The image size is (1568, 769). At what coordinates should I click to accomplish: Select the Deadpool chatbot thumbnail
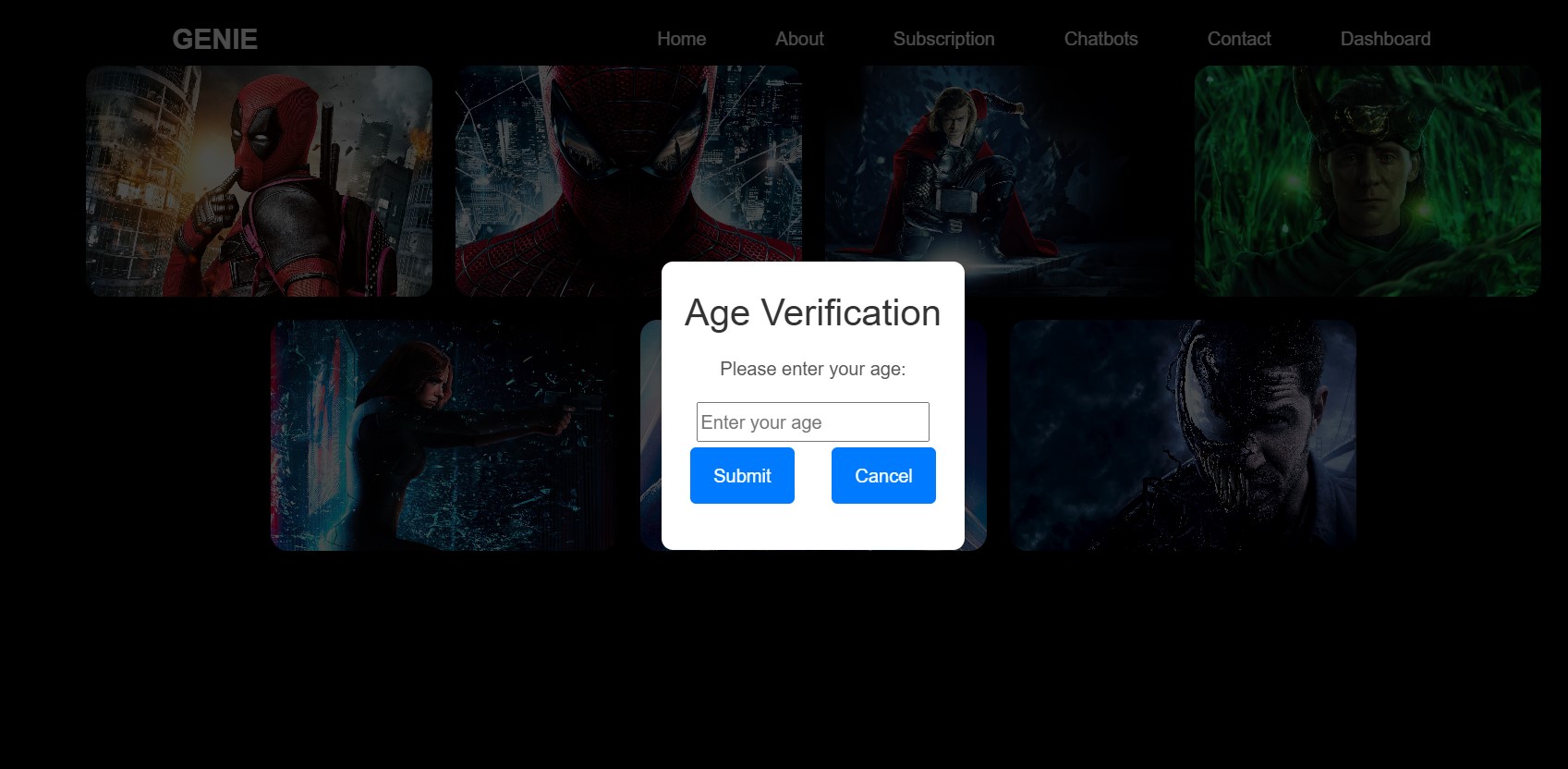click(259, 181)
